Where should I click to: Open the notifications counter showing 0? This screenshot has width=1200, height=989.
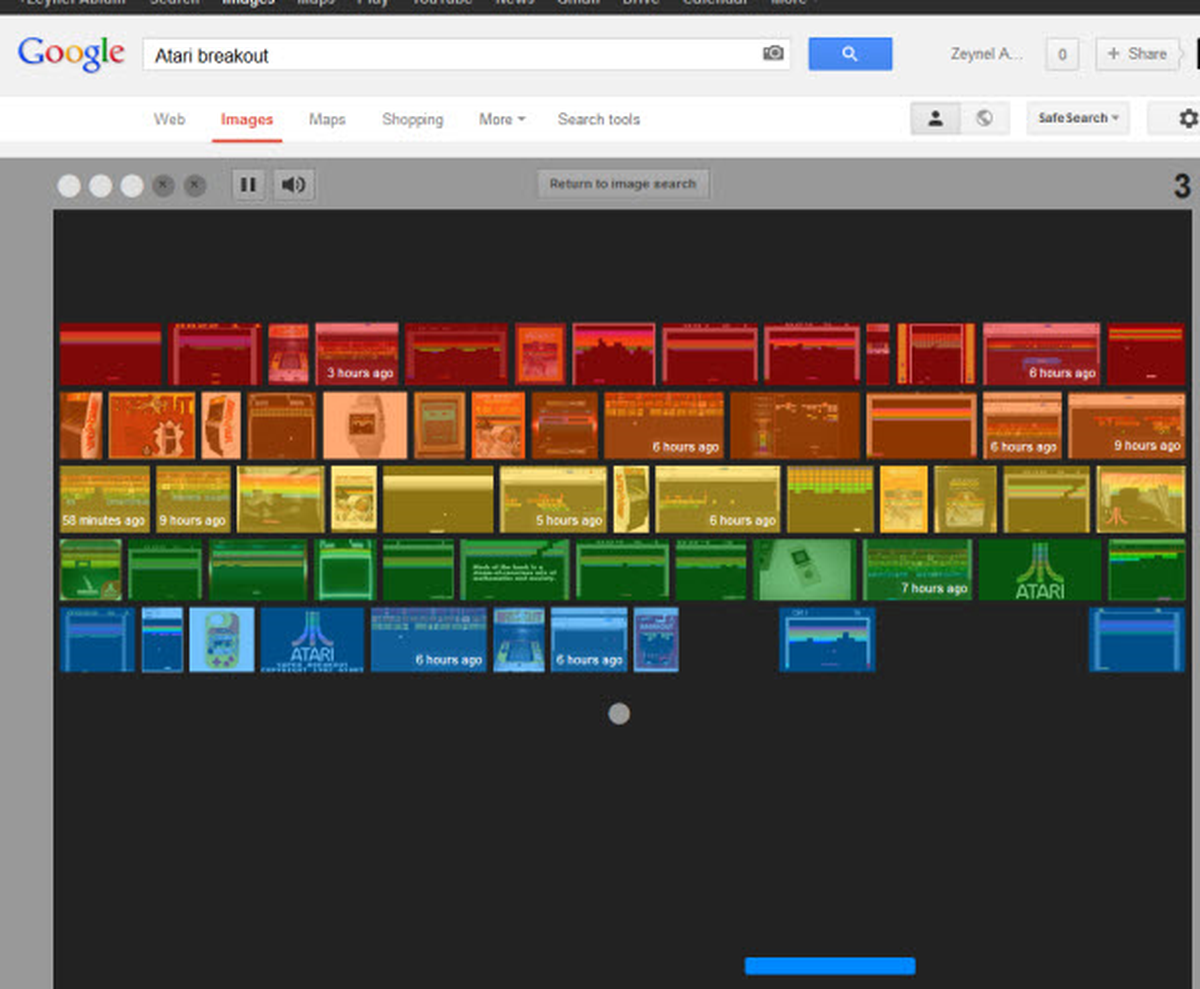[x=1062, y=55]
